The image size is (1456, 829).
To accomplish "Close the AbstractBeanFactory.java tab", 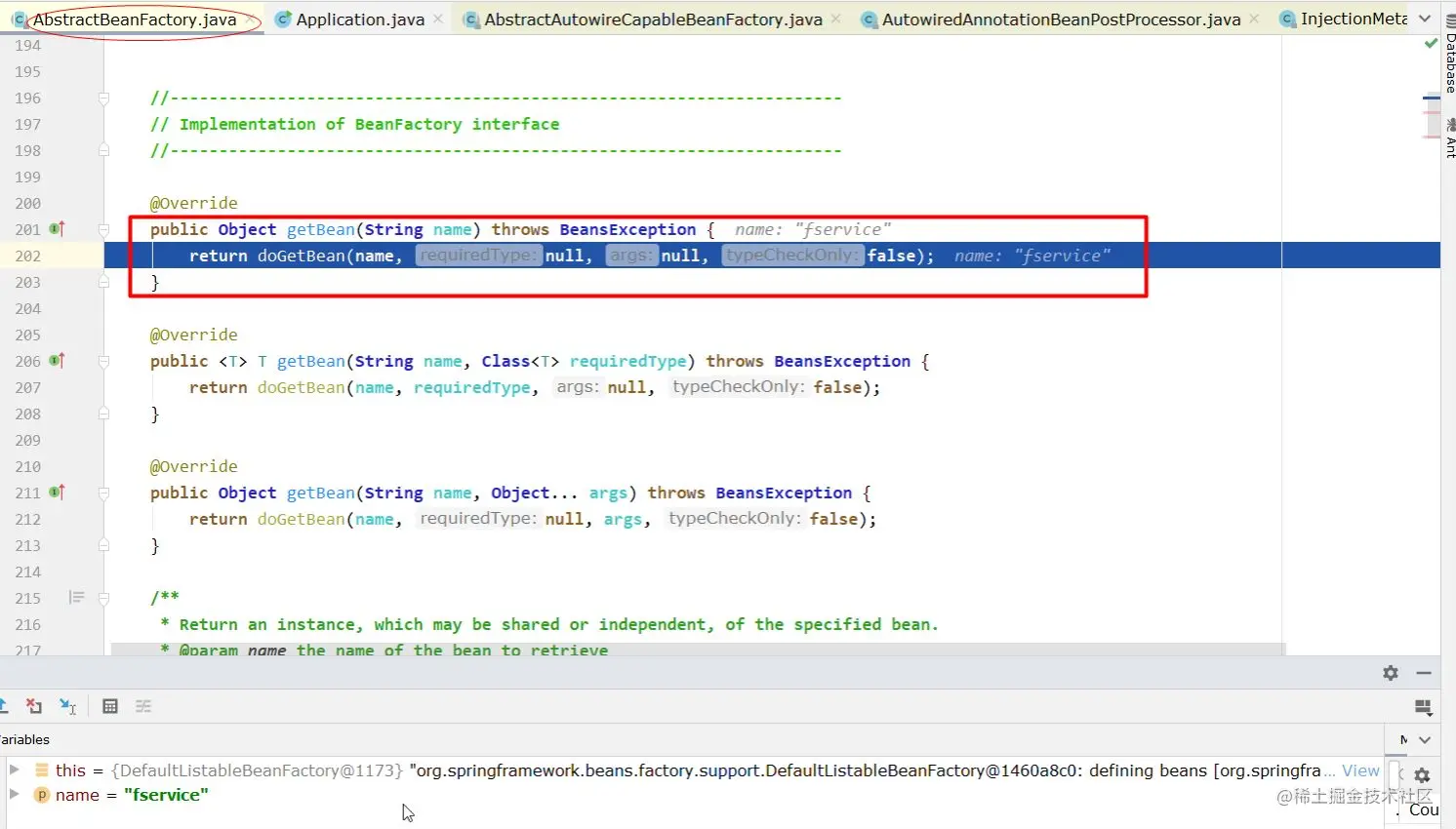I will tap(250, 20).
